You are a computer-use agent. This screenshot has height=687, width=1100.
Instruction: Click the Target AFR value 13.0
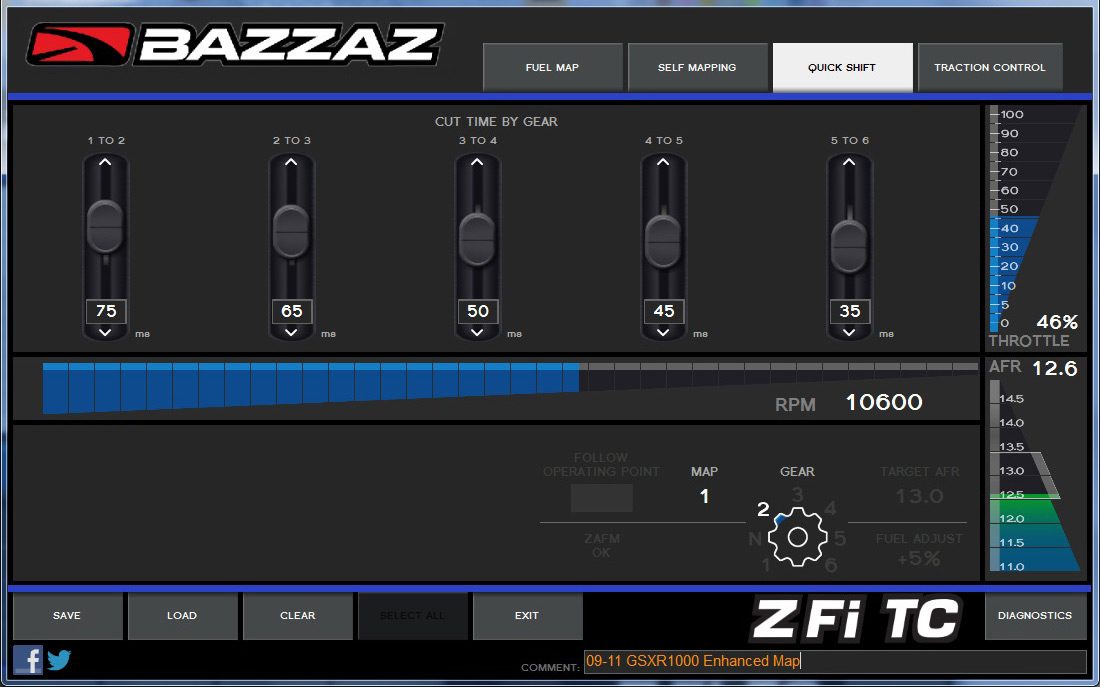(920, 497)
